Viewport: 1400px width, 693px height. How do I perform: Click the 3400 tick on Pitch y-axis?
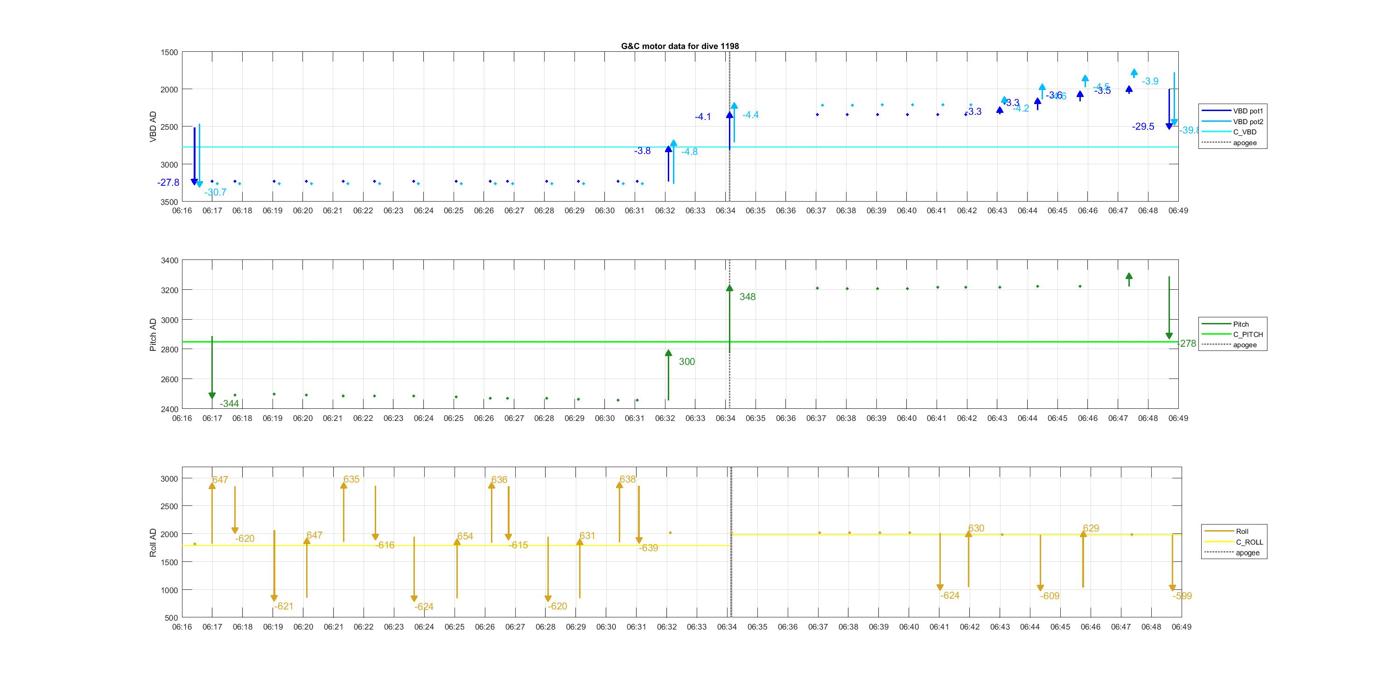[x=168, y=261]
